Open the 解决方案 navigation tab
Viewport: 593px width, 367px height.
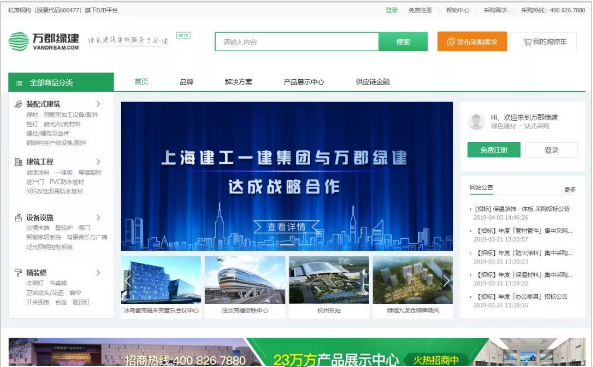[238, 82]
